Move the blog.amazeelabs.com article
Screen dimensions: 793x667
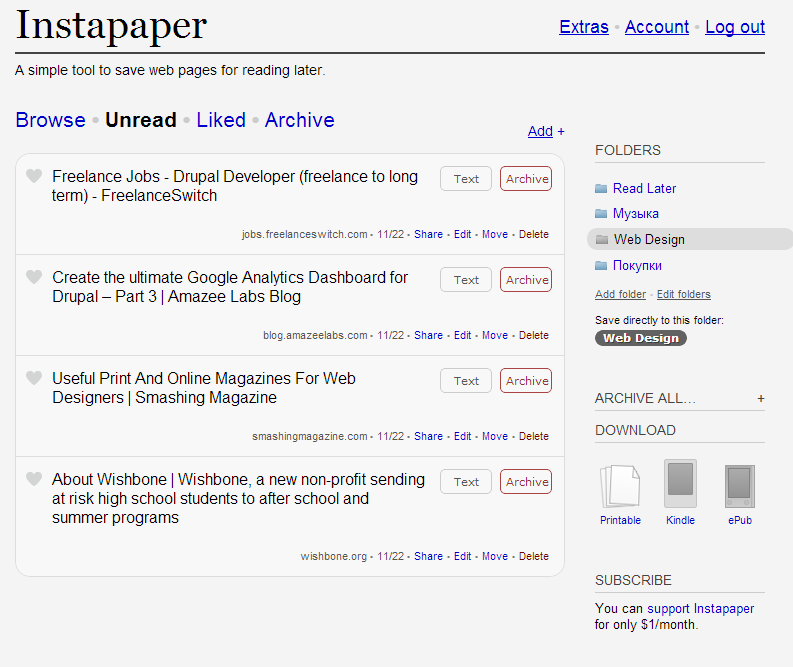coord(495,335)
